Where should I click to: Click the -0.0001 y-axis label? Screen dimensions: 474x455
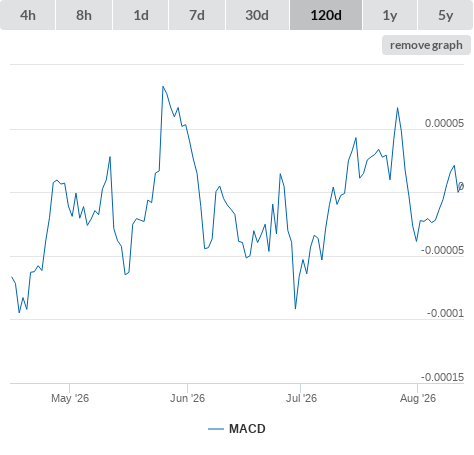tap(445, 313)
